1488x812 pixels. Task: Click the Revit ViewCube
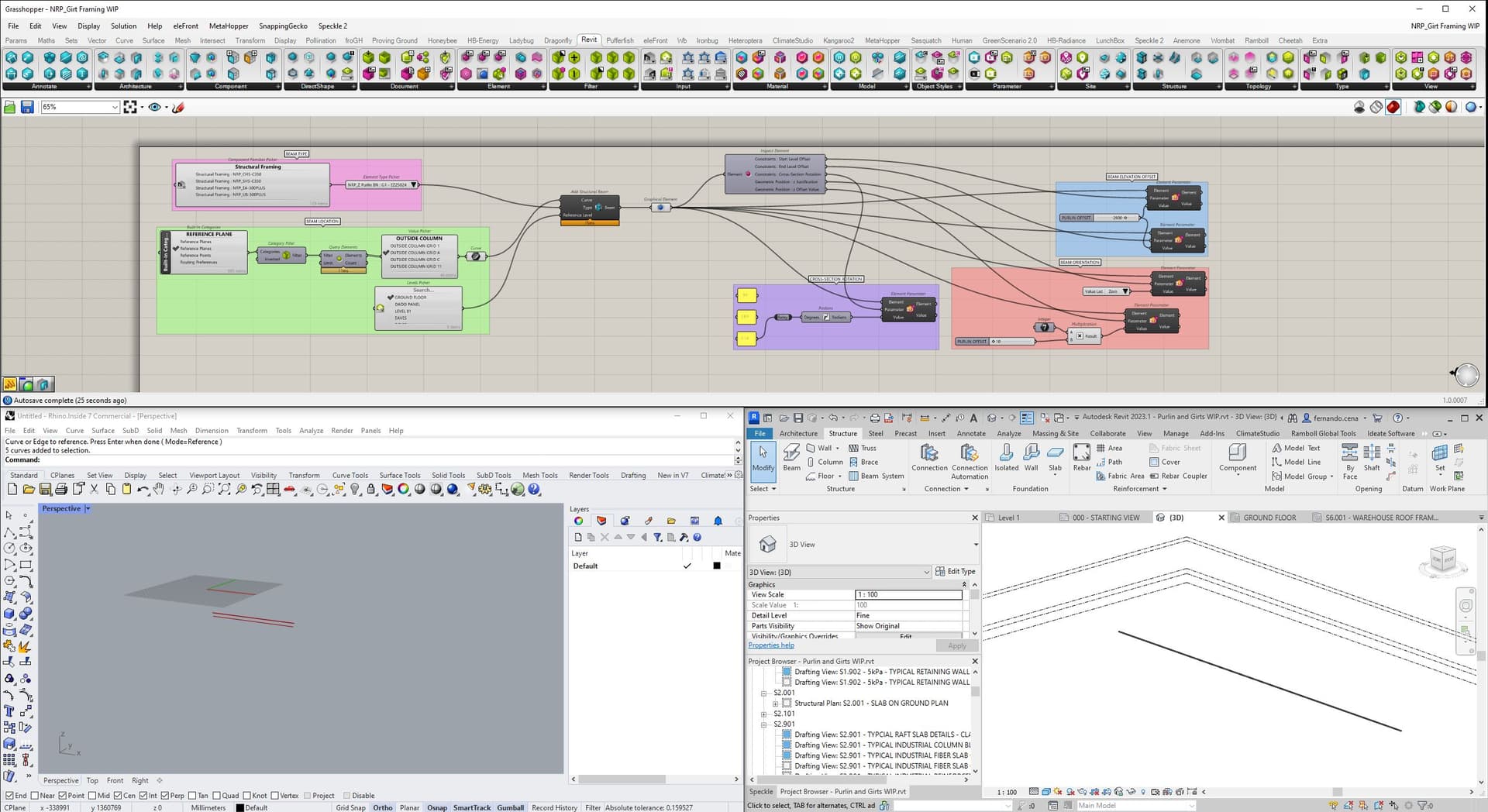point(1442,559)
